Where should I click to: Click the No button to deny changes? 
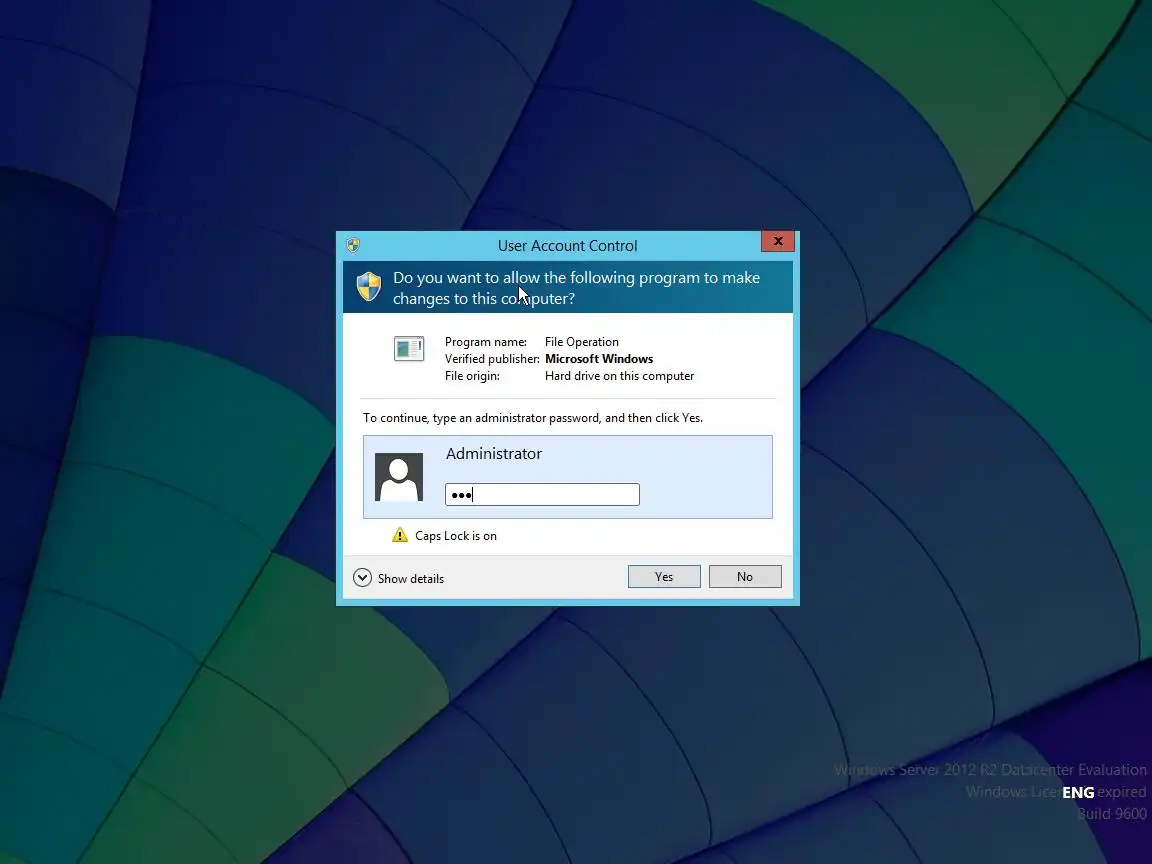(x=745, y=577)
